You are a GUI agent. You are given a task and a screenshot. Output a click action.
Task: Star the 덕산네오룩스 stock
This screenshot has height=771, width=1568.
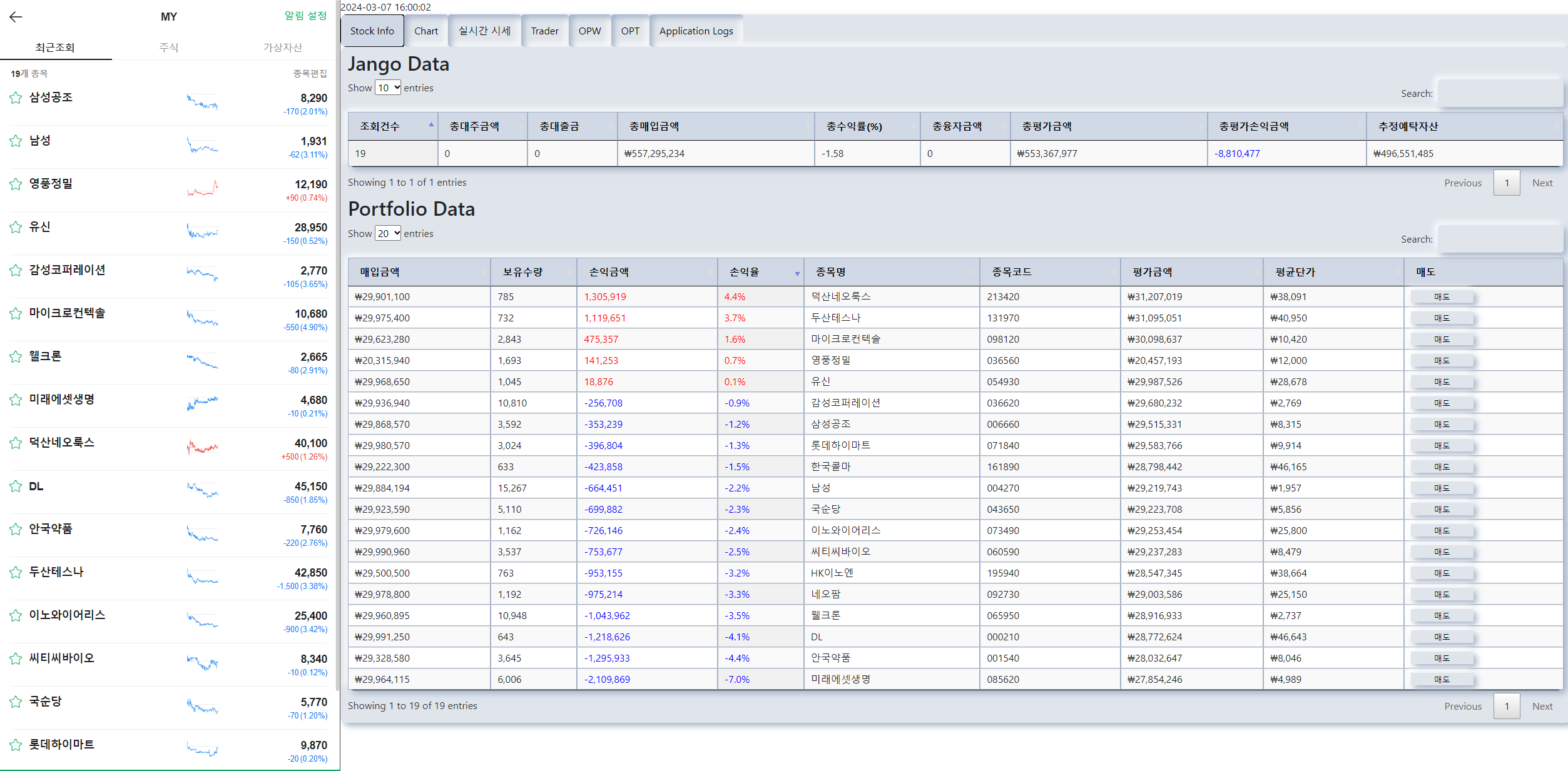click(x=16, y=443)
